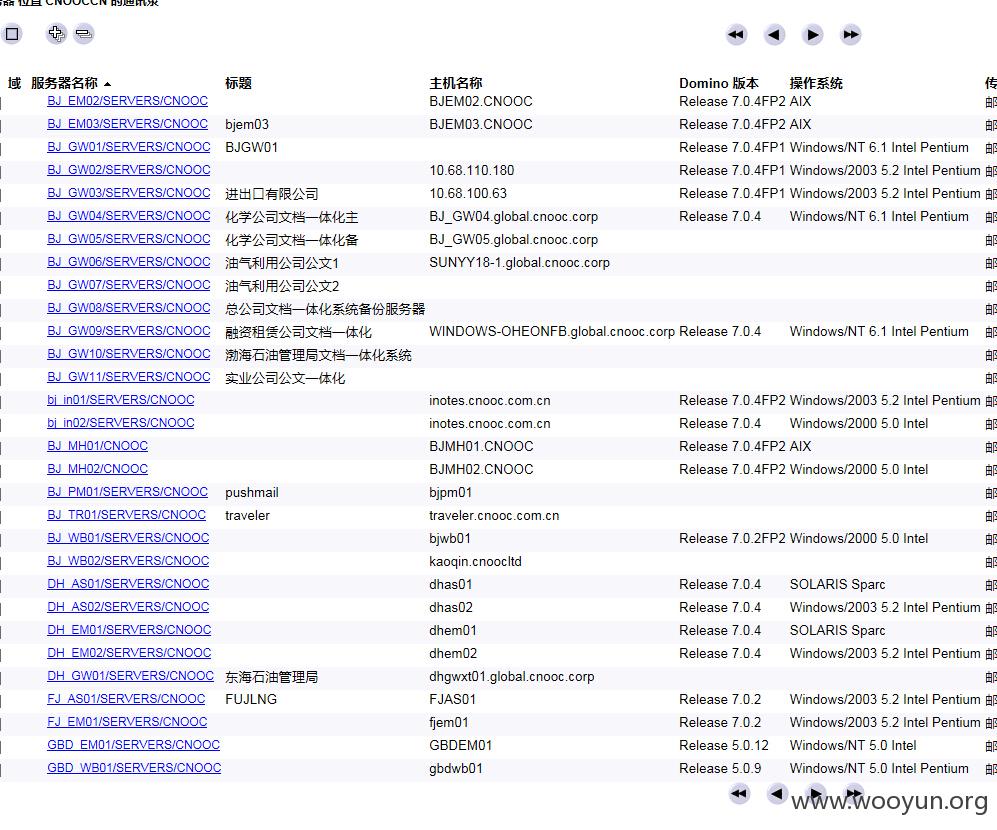Open BJ_GW01/SERVERS/CNOOC server link
997x830 pixels.
point(128,146)
